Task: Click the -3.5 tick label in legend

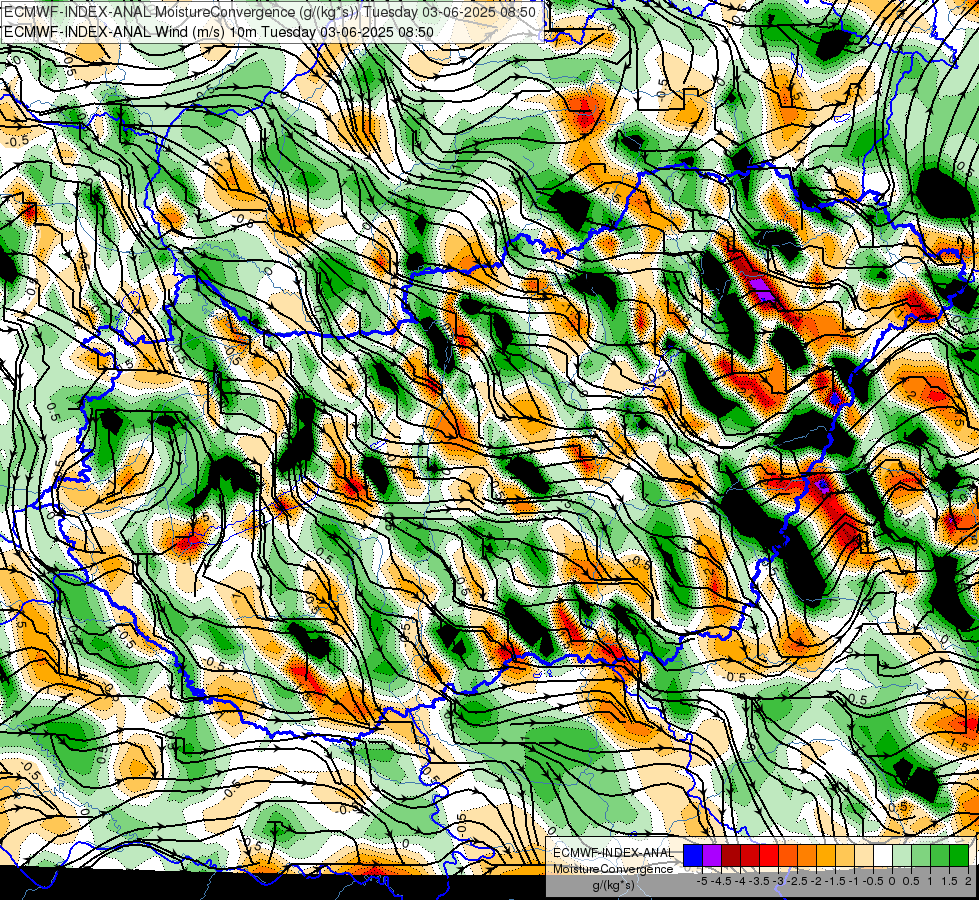Action: click(759, 881)
